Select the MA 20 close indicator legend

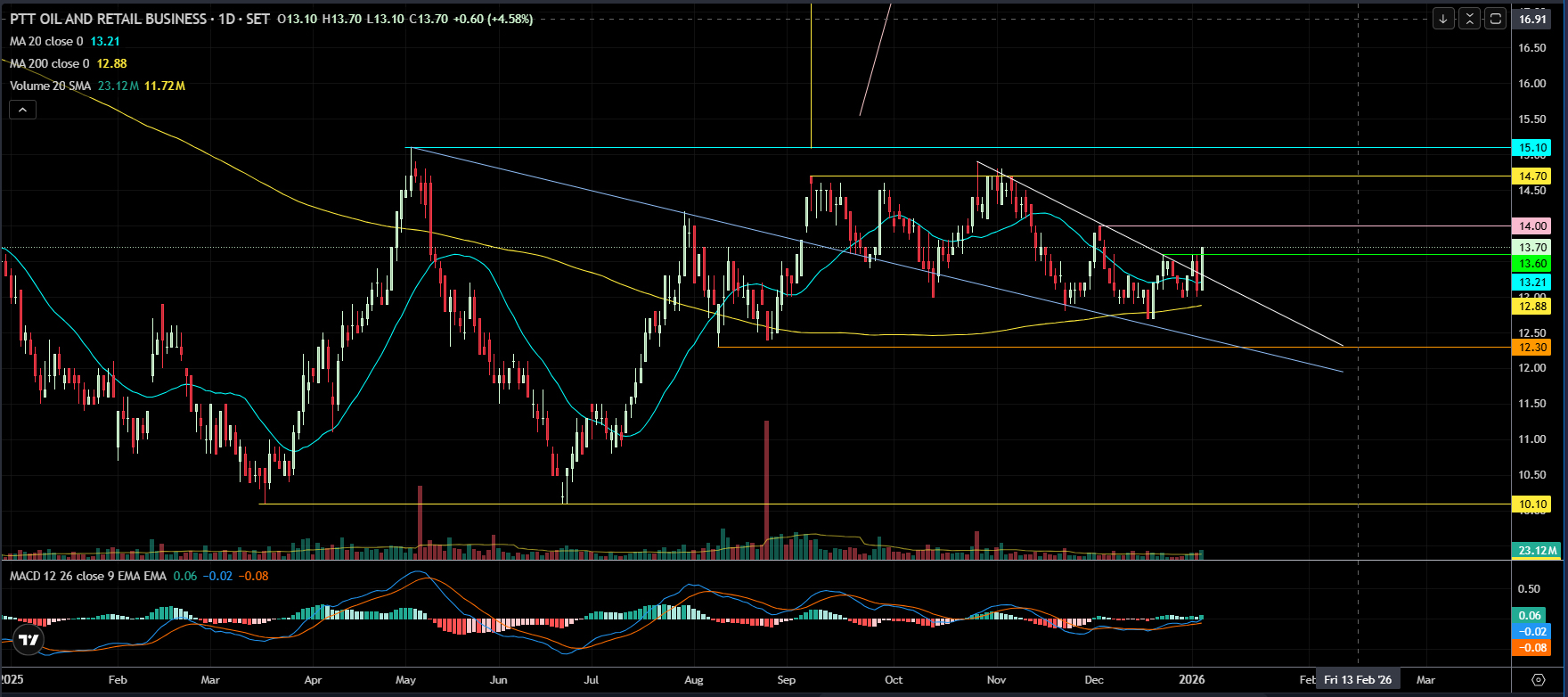click(x=46, y=41)
